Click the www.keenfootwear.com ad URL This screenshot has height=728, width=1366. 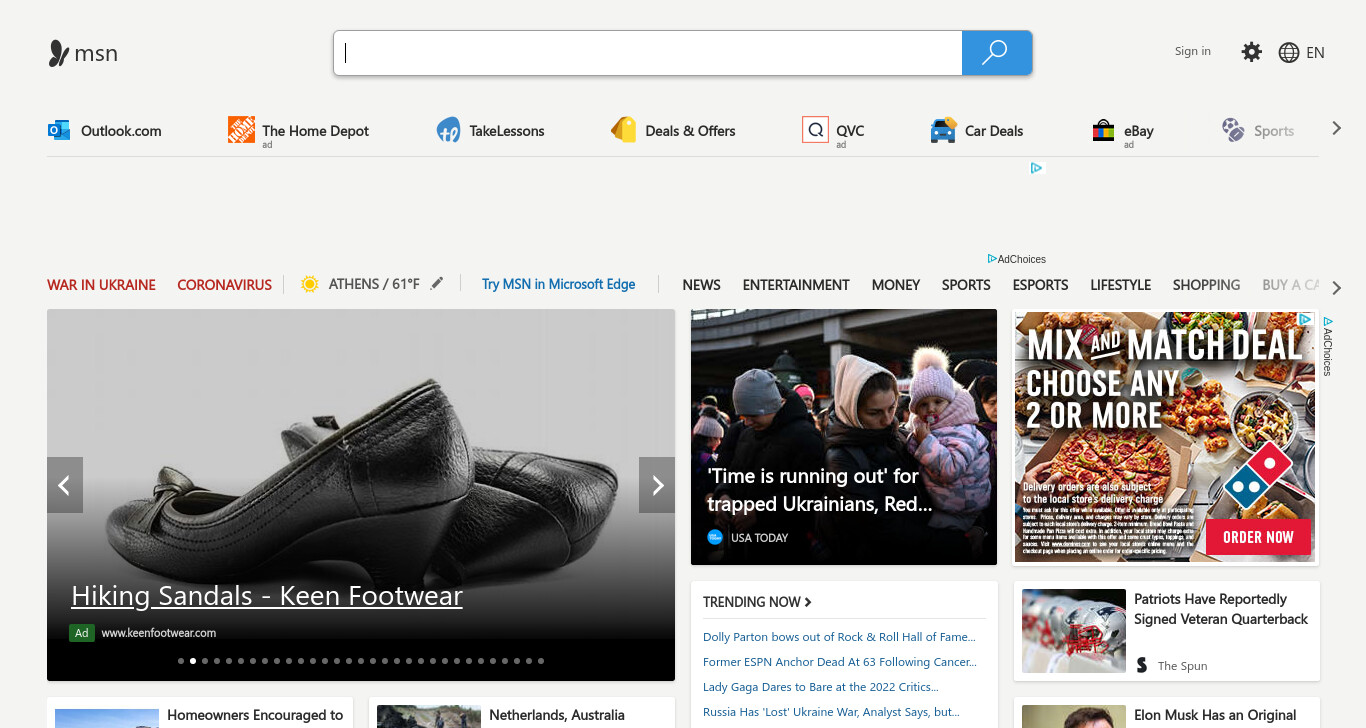pyautogui.click(x=158, y=633)
